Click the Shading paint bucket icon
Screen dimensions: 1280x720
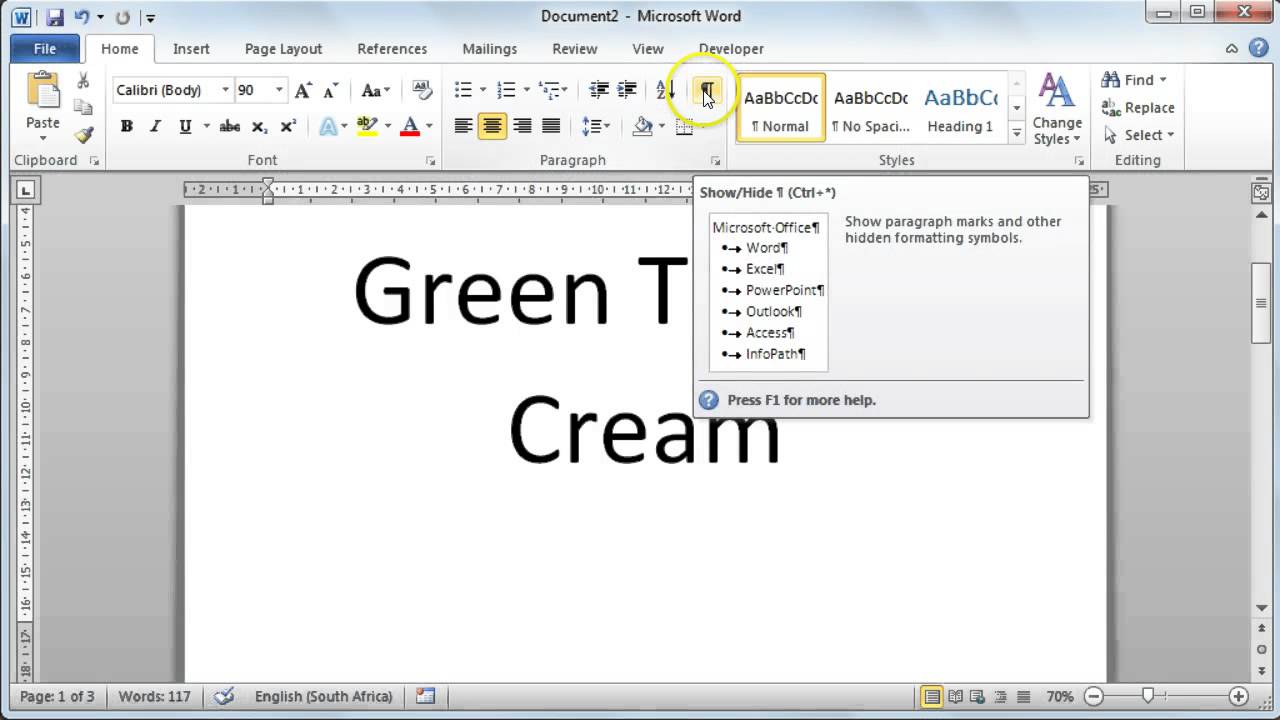642,126
